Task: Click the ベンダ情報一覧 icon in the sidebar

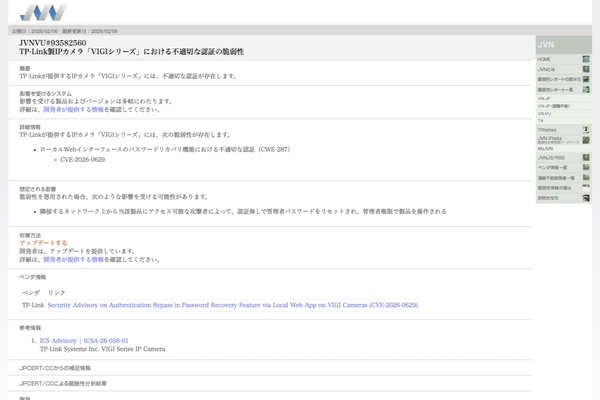Action: 586,167
